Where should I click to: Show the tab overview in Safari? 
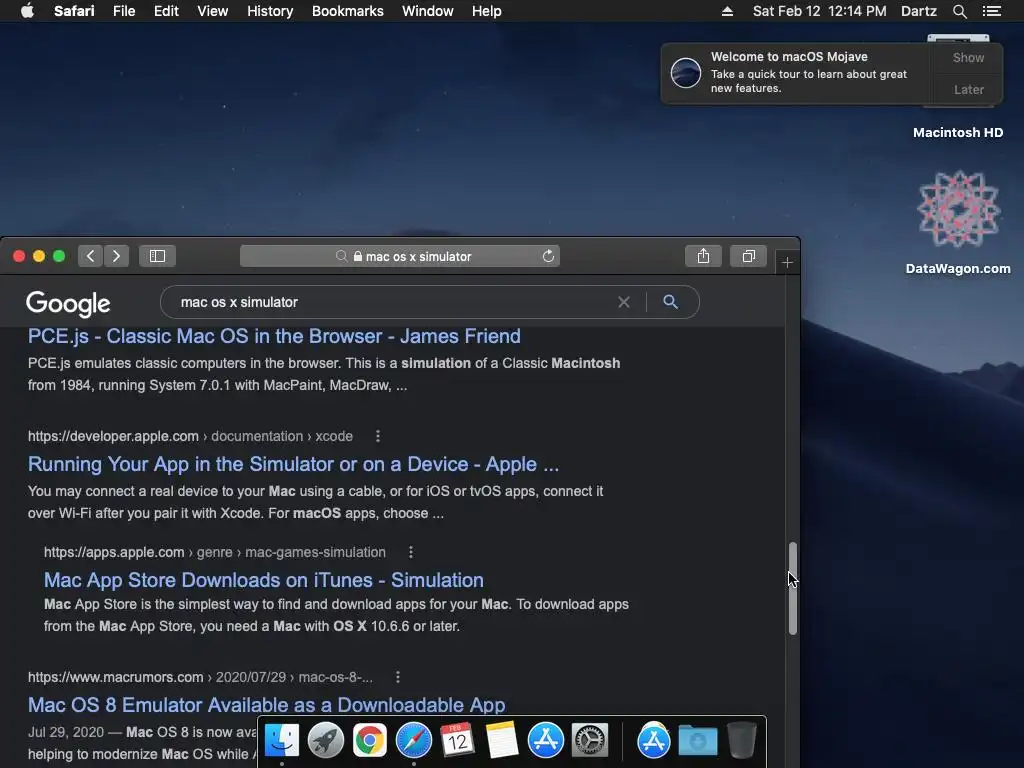point(748,256)
